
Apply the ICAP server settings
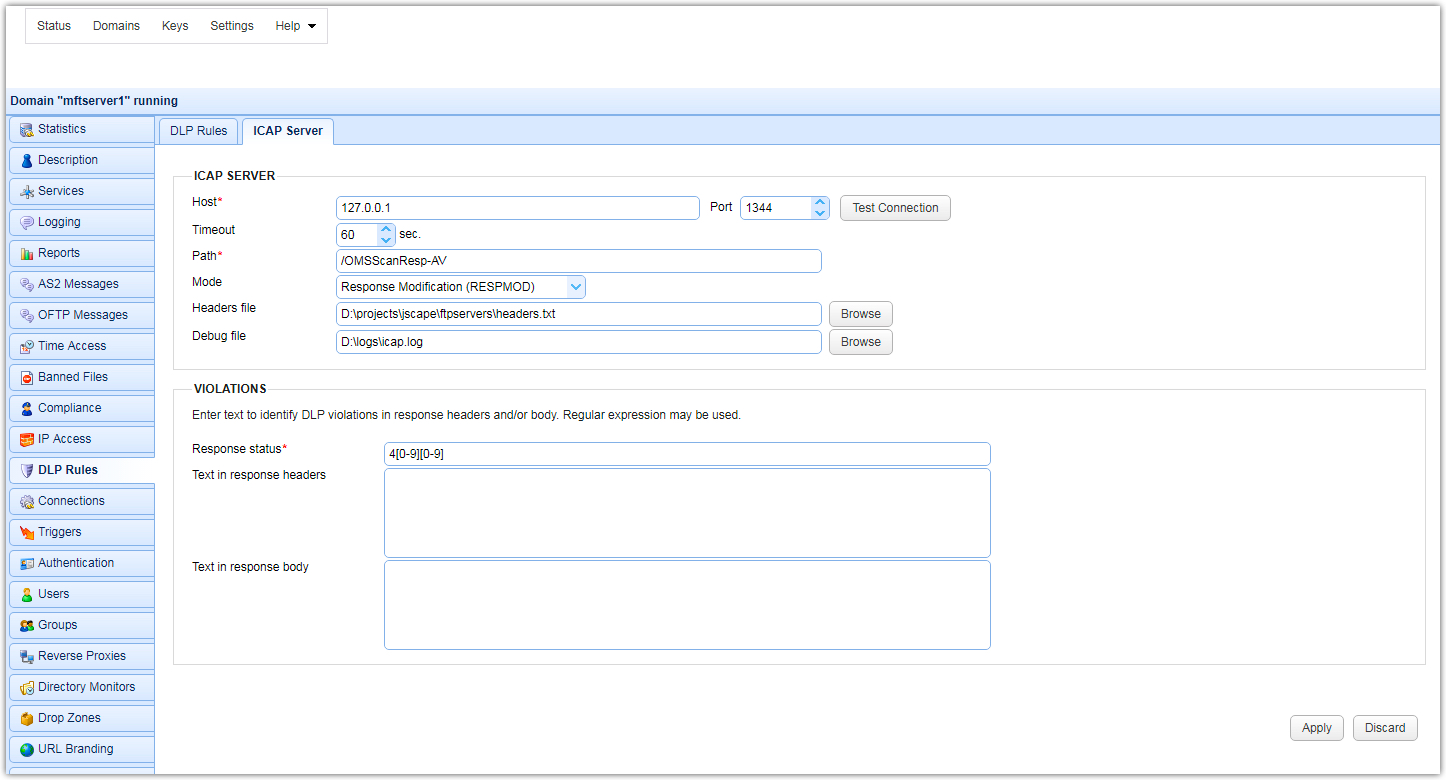point(1316,728)
